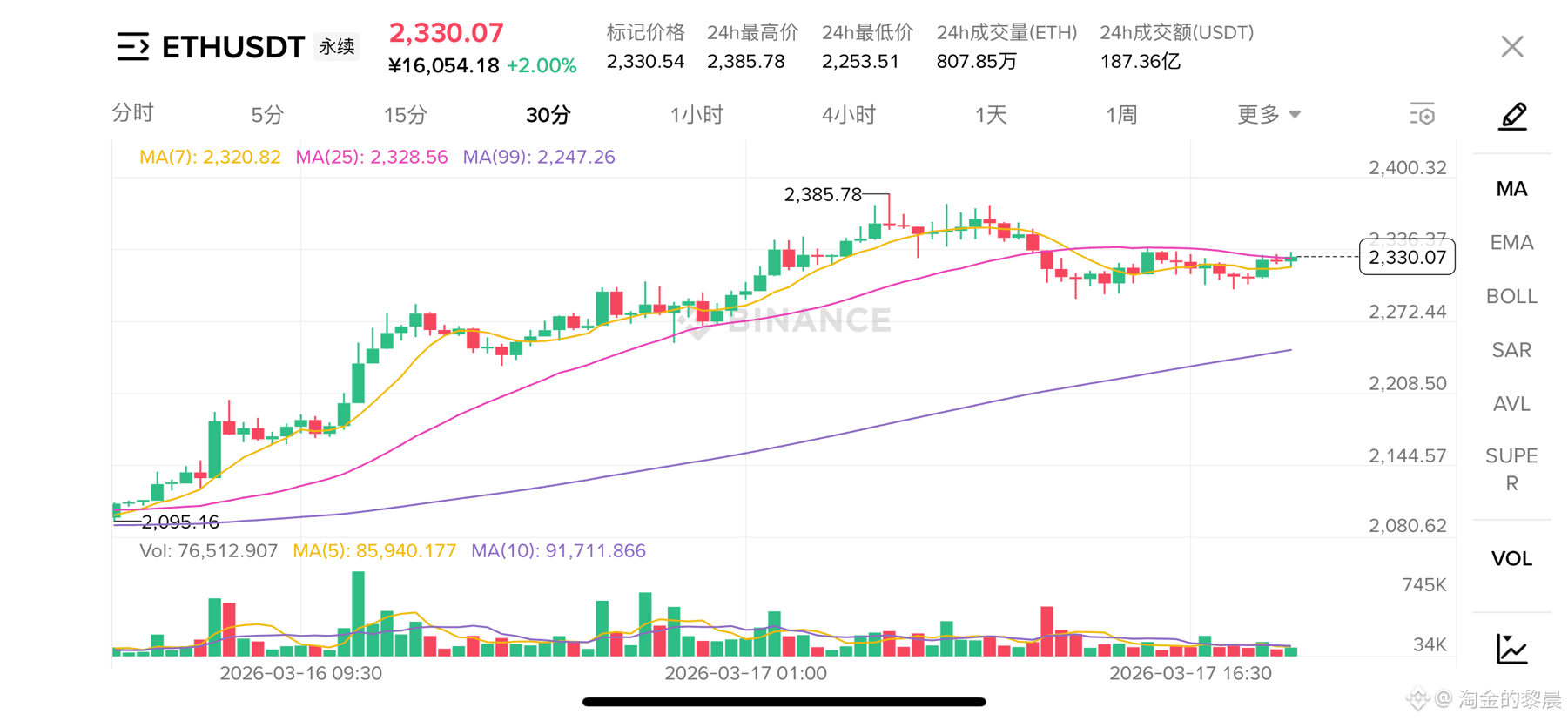Enable the SAR indicator
1568x721 pixels.
click(x=1511, y=350)
